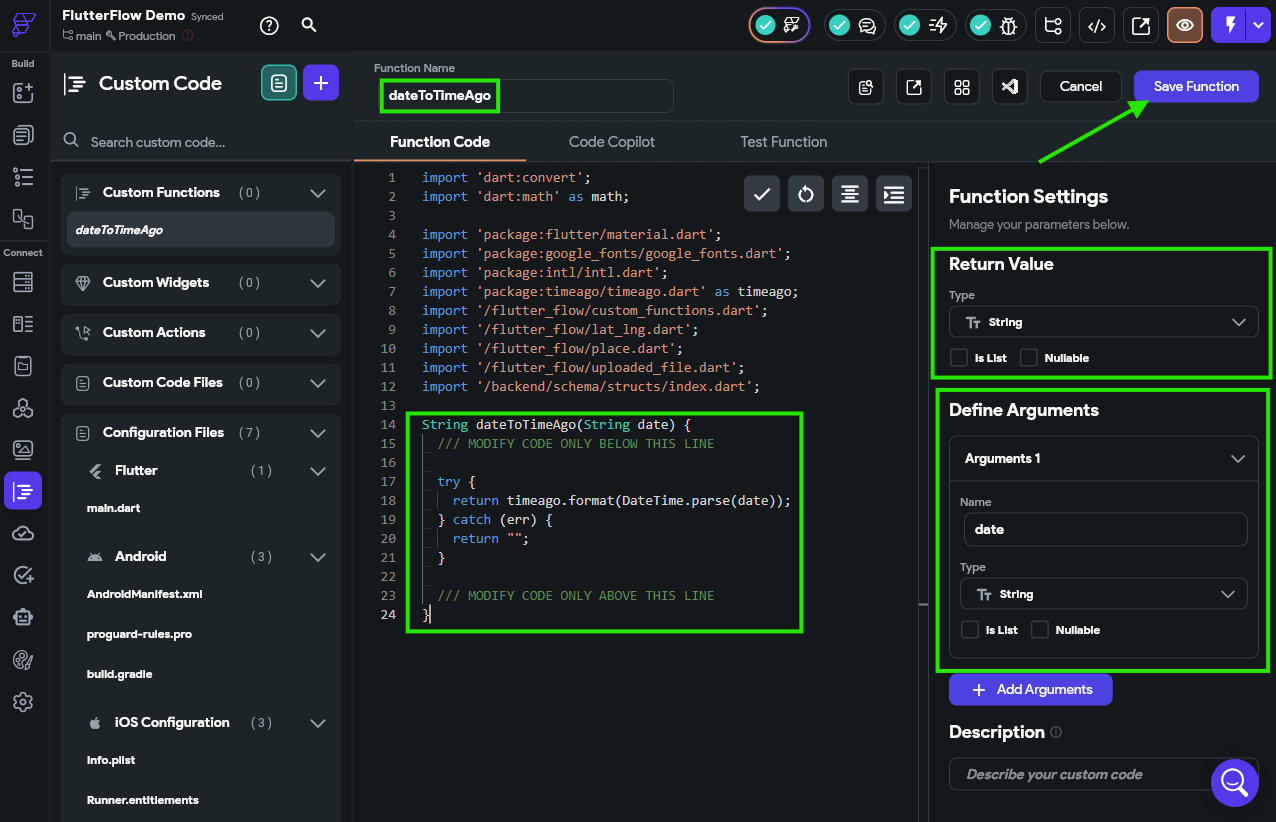Select the Custom Code sidebar icon
The height and width of the screenshot is (822, 1276).
click(23, 491)
